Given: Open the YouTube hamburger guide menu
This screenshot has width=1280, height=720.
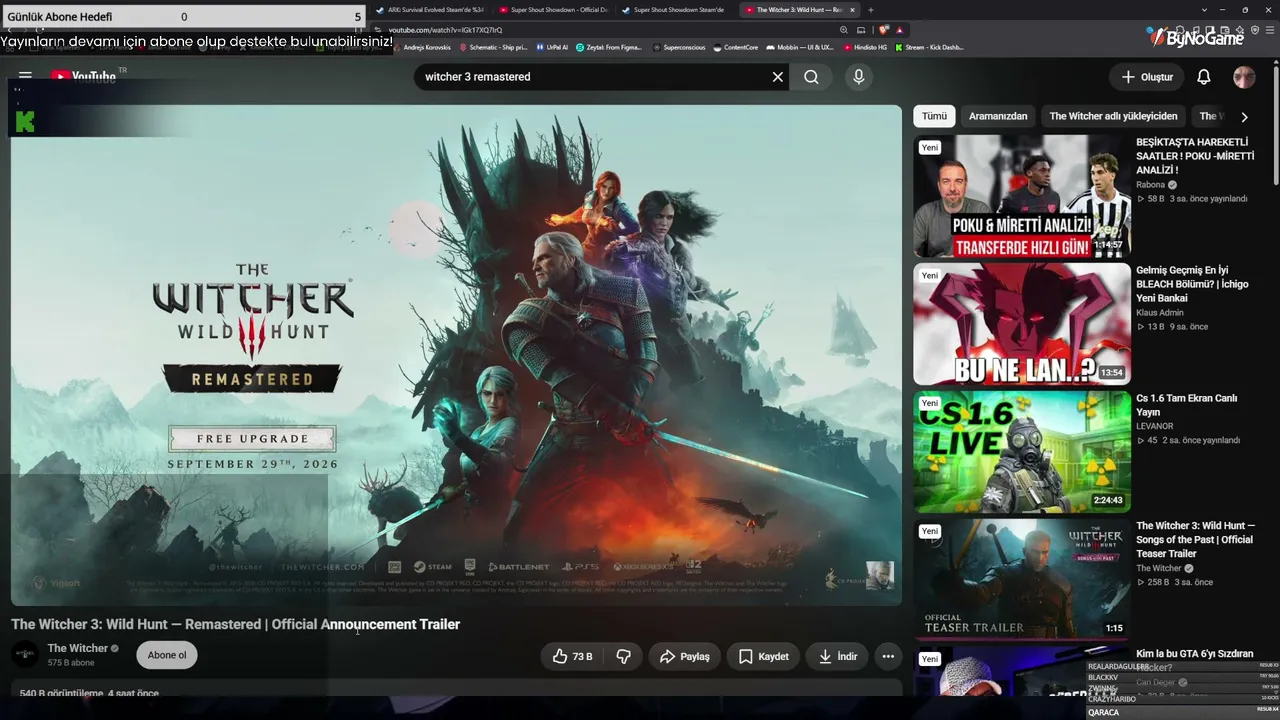Looking at the screenshot, I should (x=25, y=76).
